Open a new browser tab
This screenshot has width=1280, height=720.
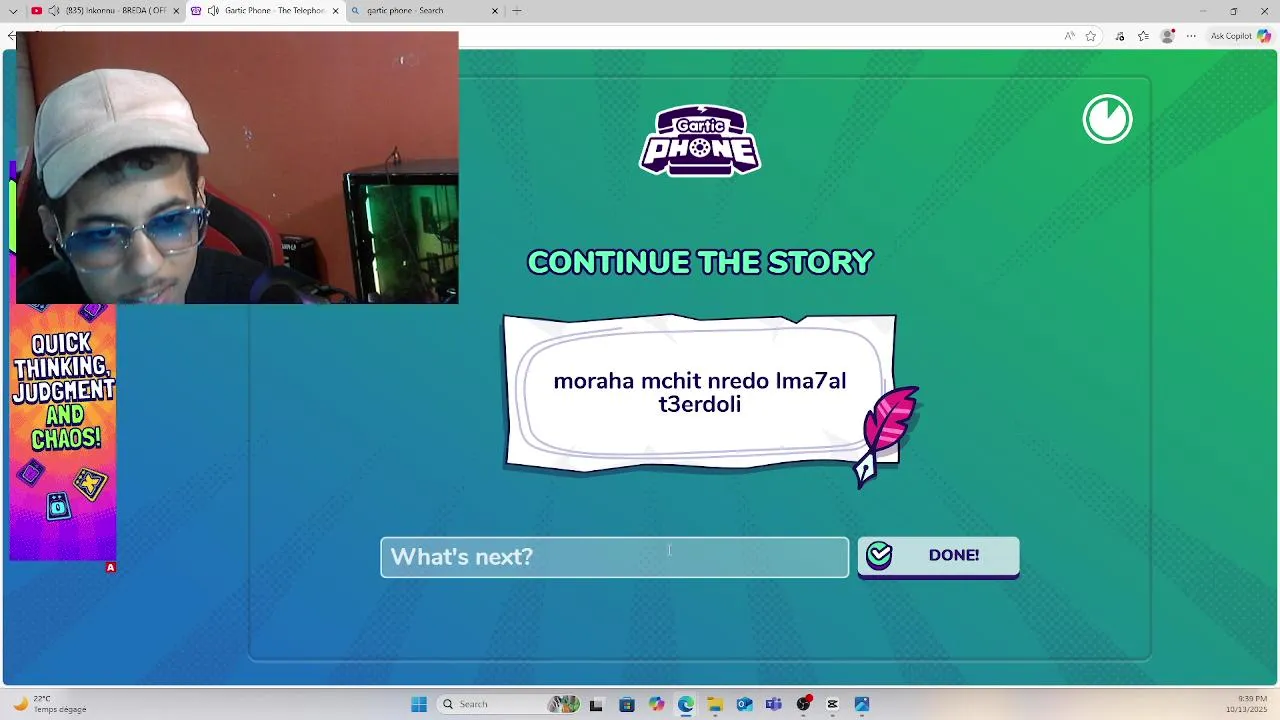517,11
